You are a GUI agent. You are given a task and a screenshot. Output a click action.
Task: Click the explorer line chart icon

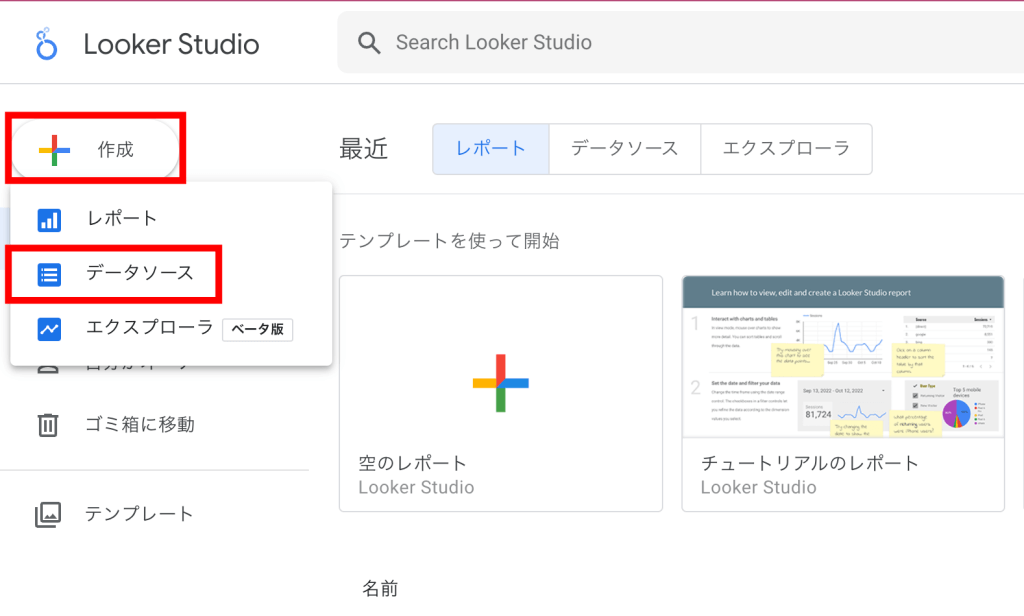click(49, 329)
